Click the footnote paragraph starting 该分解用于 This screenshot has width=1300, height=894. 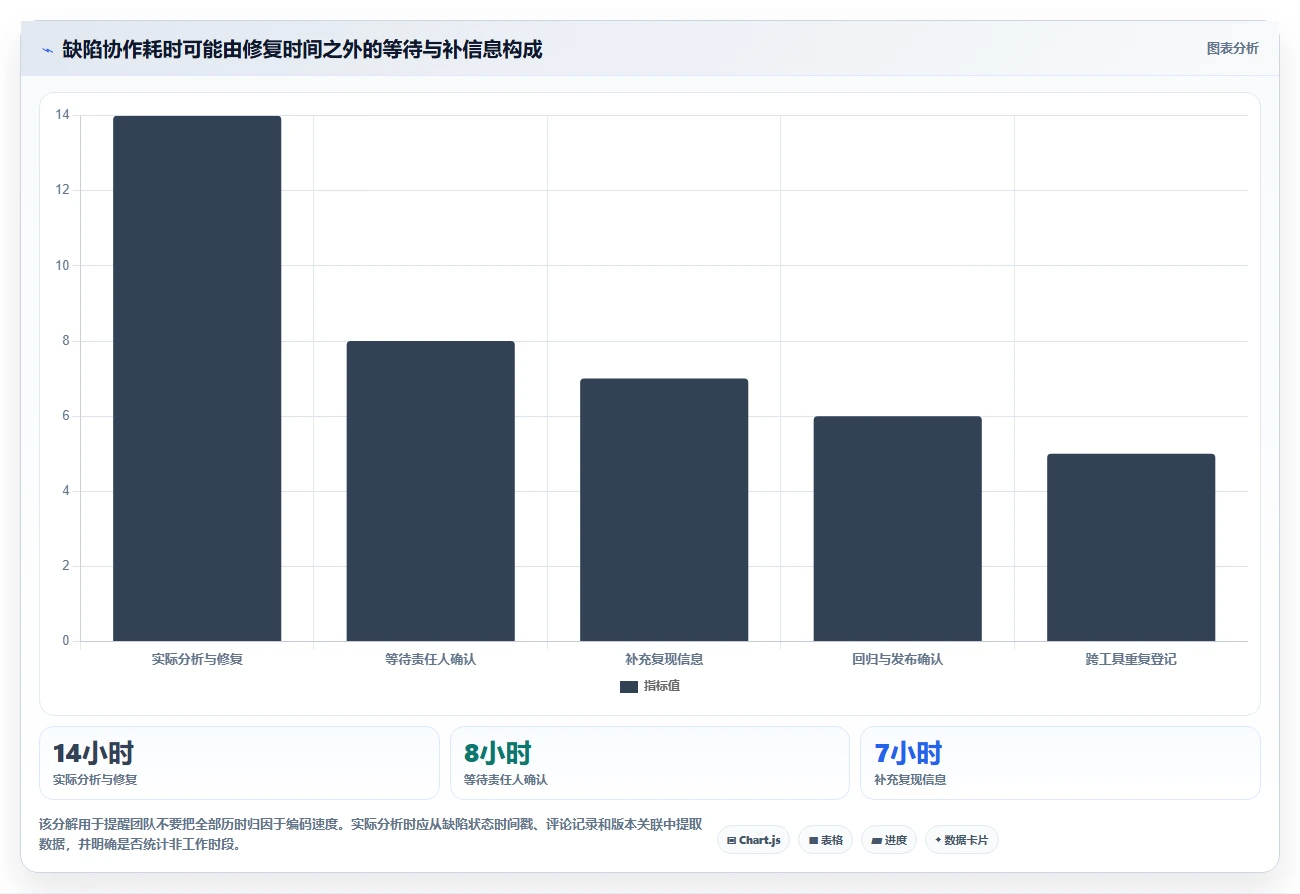pyautogui.click(x=370, y=835)
